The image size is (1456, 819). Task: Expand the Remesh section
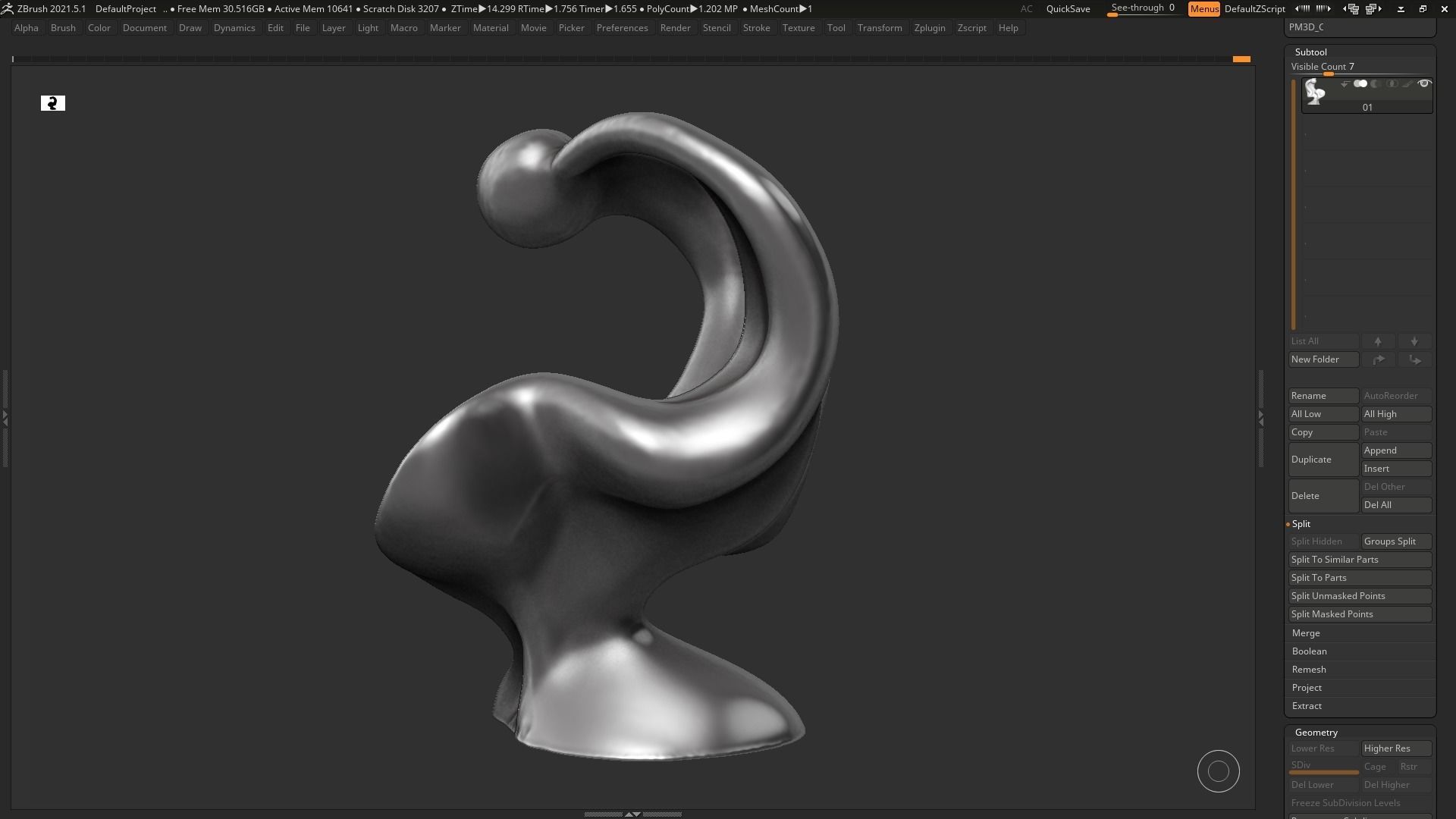[1309, 670]
